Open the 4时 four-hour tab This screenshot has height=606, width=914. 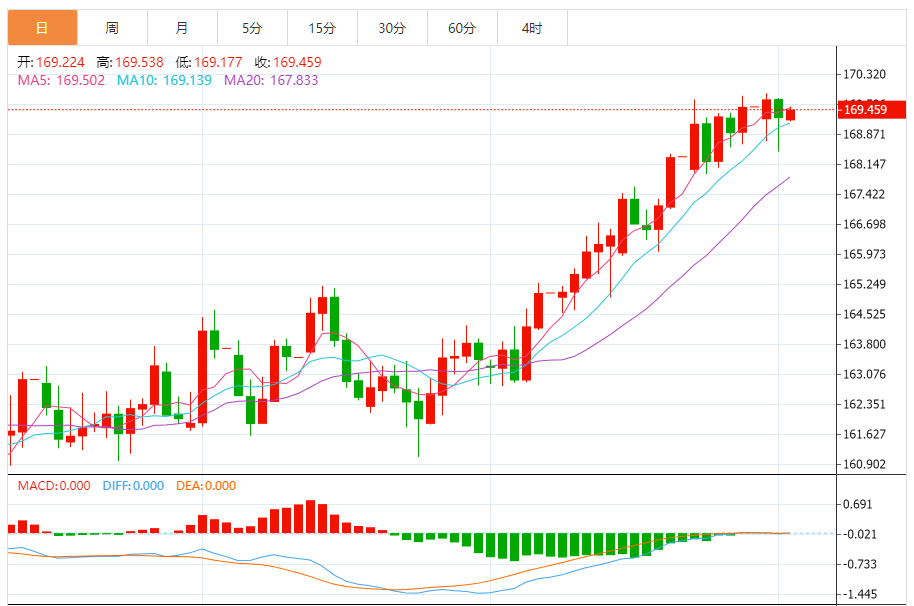pyautogui.click(x=532, y=29)
